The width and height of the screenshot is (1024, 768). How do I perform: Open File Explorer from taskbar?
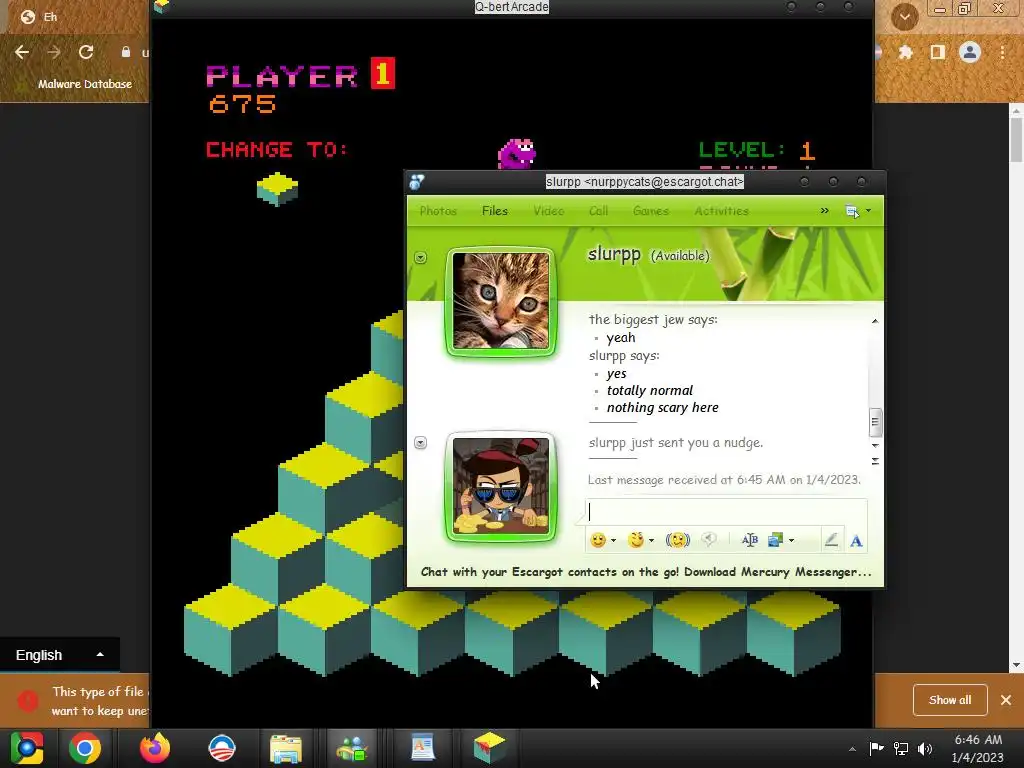coord(285,748)
